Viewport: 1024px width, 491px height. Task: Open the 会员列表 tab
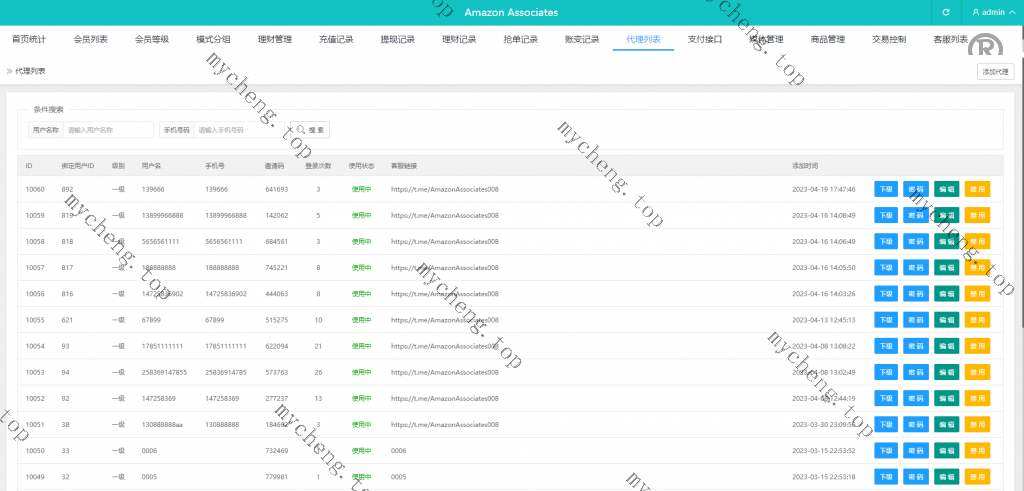pyautogui.click(x=91, y=40)
